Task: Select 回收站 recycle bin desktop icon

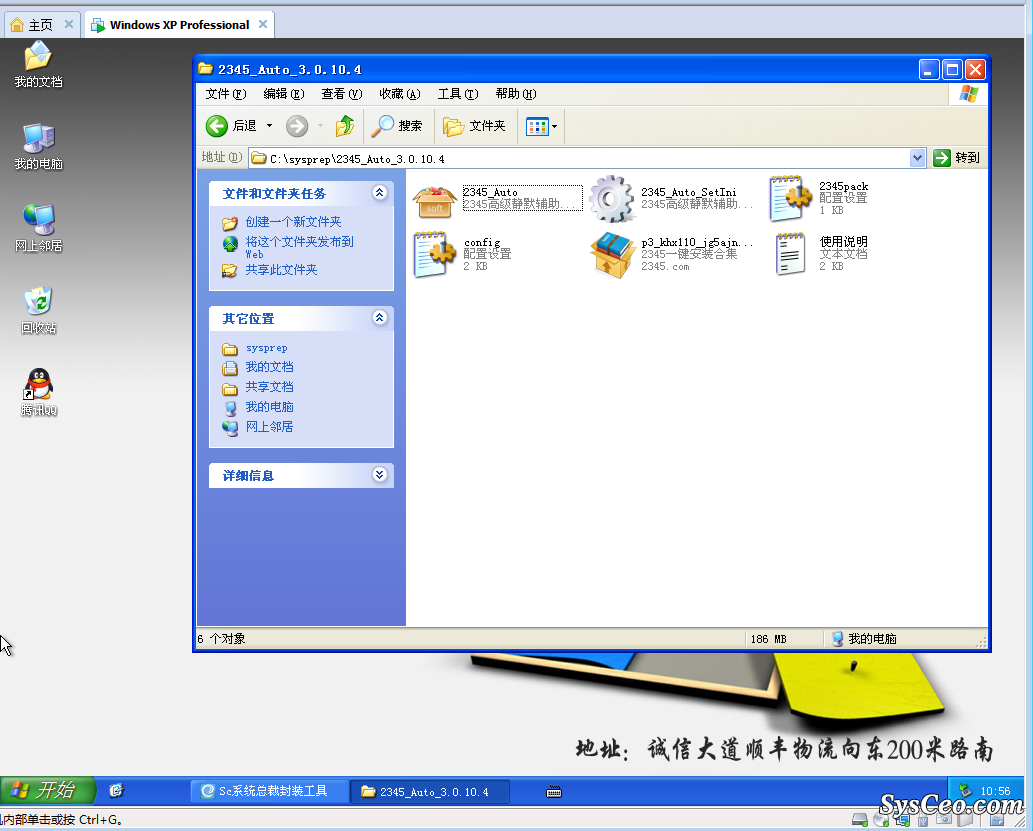Action: pos(38,310)
